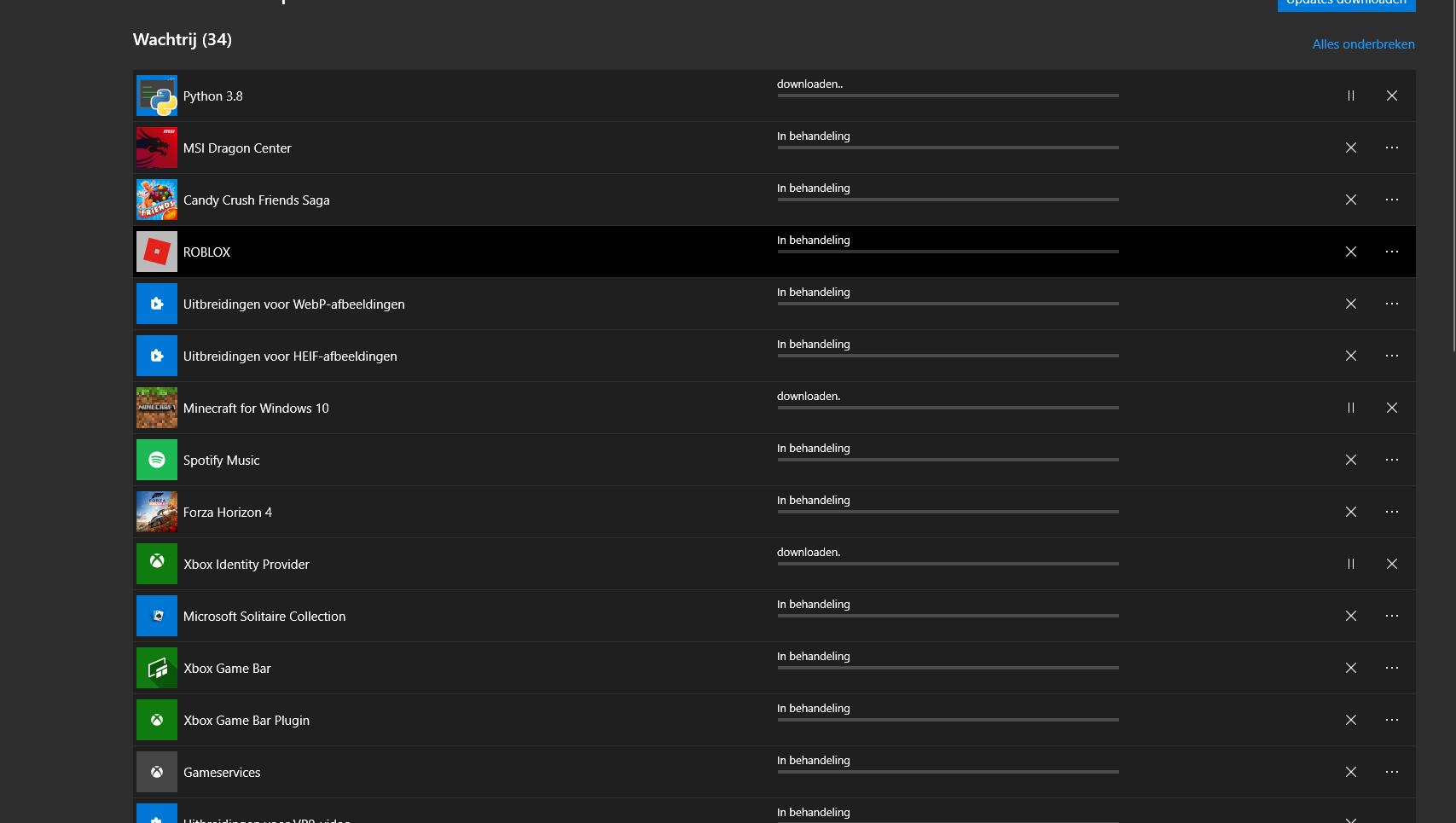The width and height of the screenshot is (1456, 823).
Task: Click the Gameservices icon
Action: tap(157, 772)
